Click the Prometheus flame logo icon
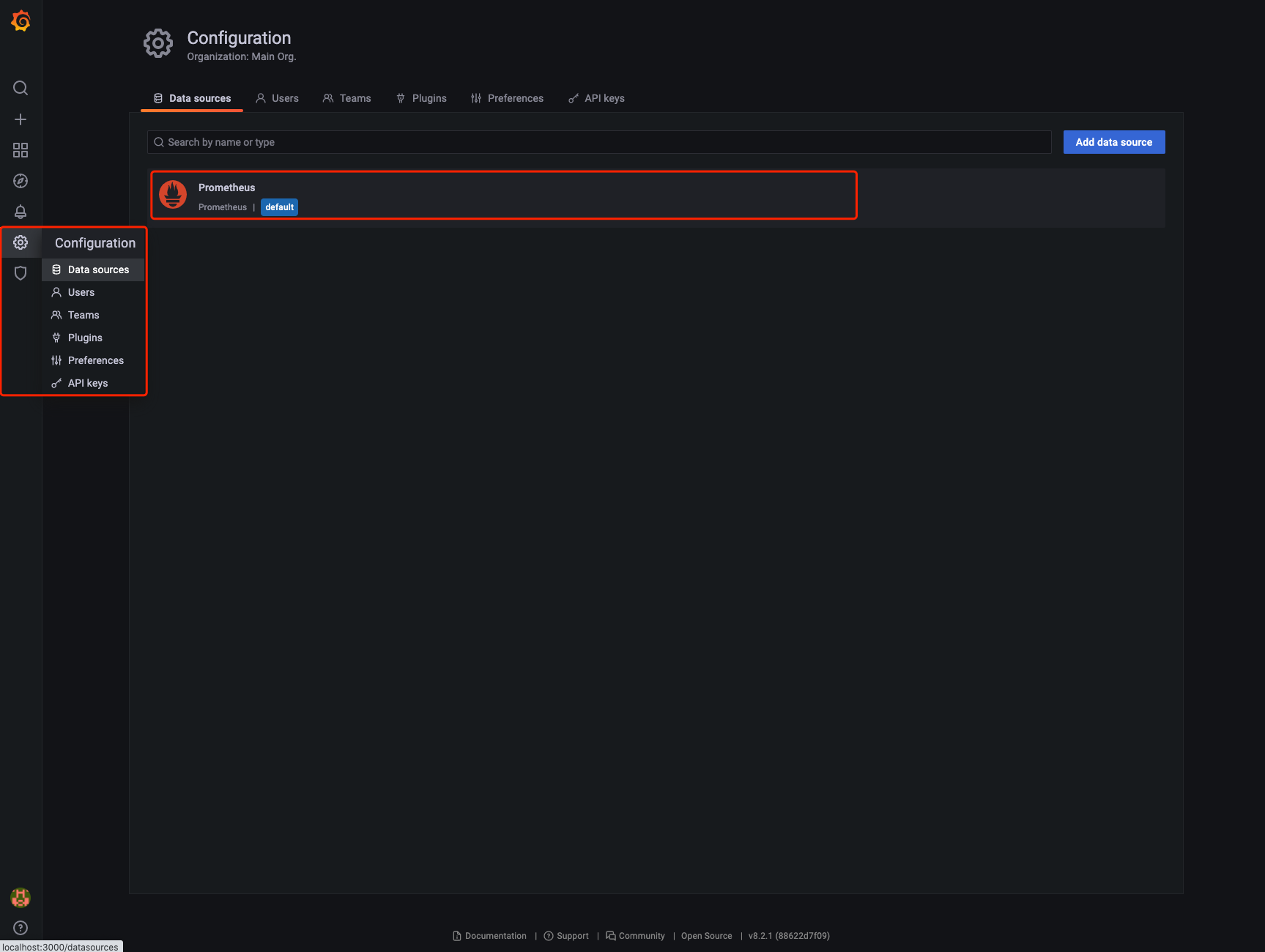This screenshot has width=1265, height=952. coord(173,195)
